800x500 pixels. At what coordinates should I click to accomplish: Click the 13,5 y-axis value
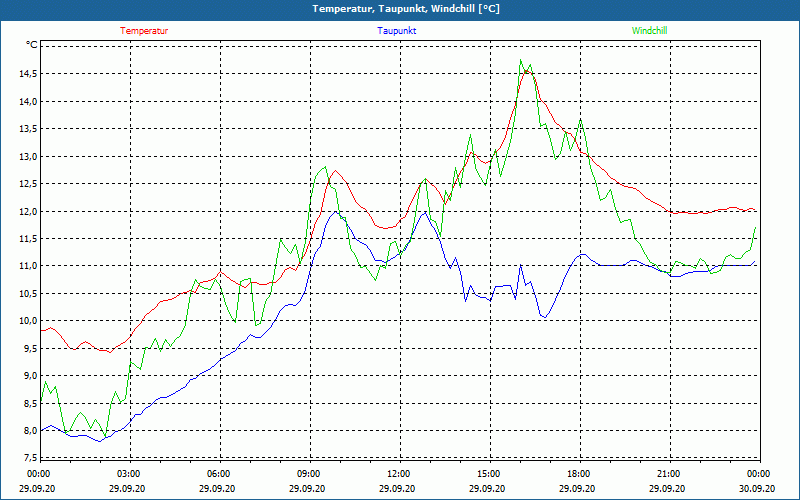click(28, 129)
